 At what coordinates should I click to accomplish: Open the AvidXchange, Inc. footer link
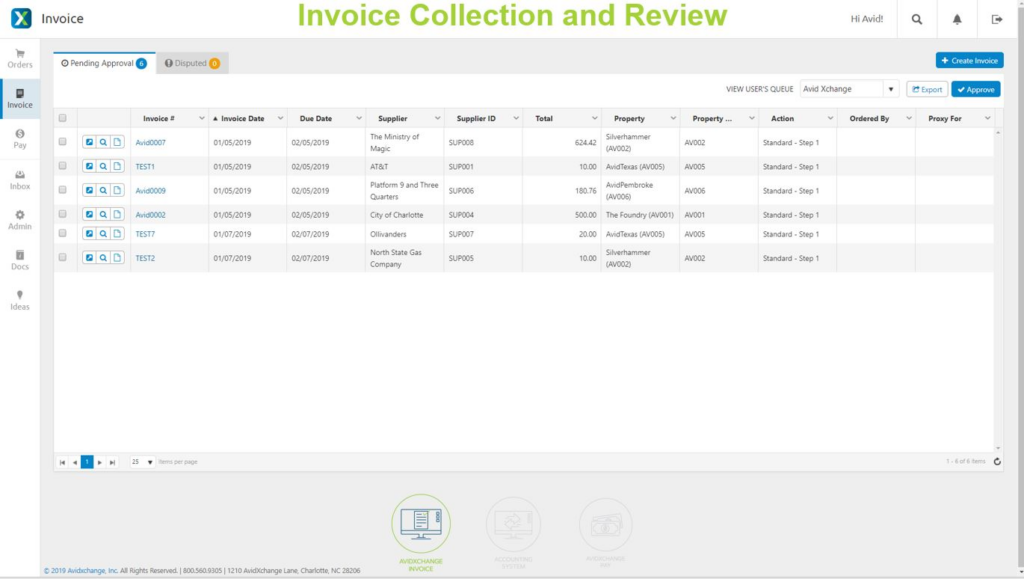click(x=80, y=571)
